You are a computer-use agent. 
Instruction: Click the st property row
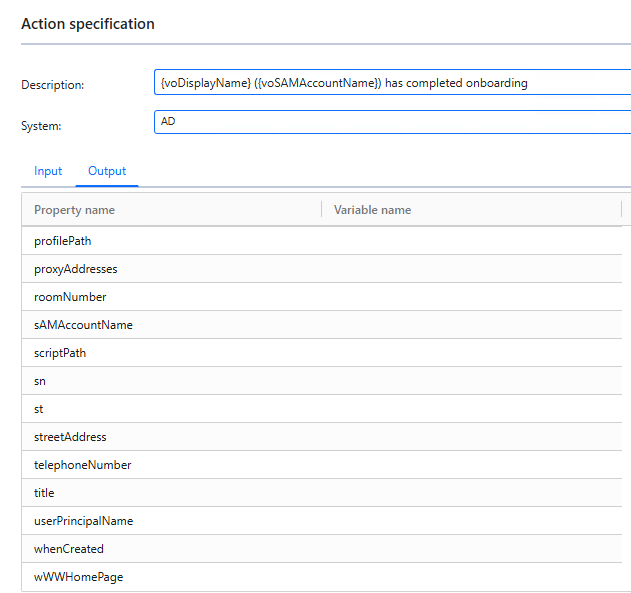pos(322,409)
